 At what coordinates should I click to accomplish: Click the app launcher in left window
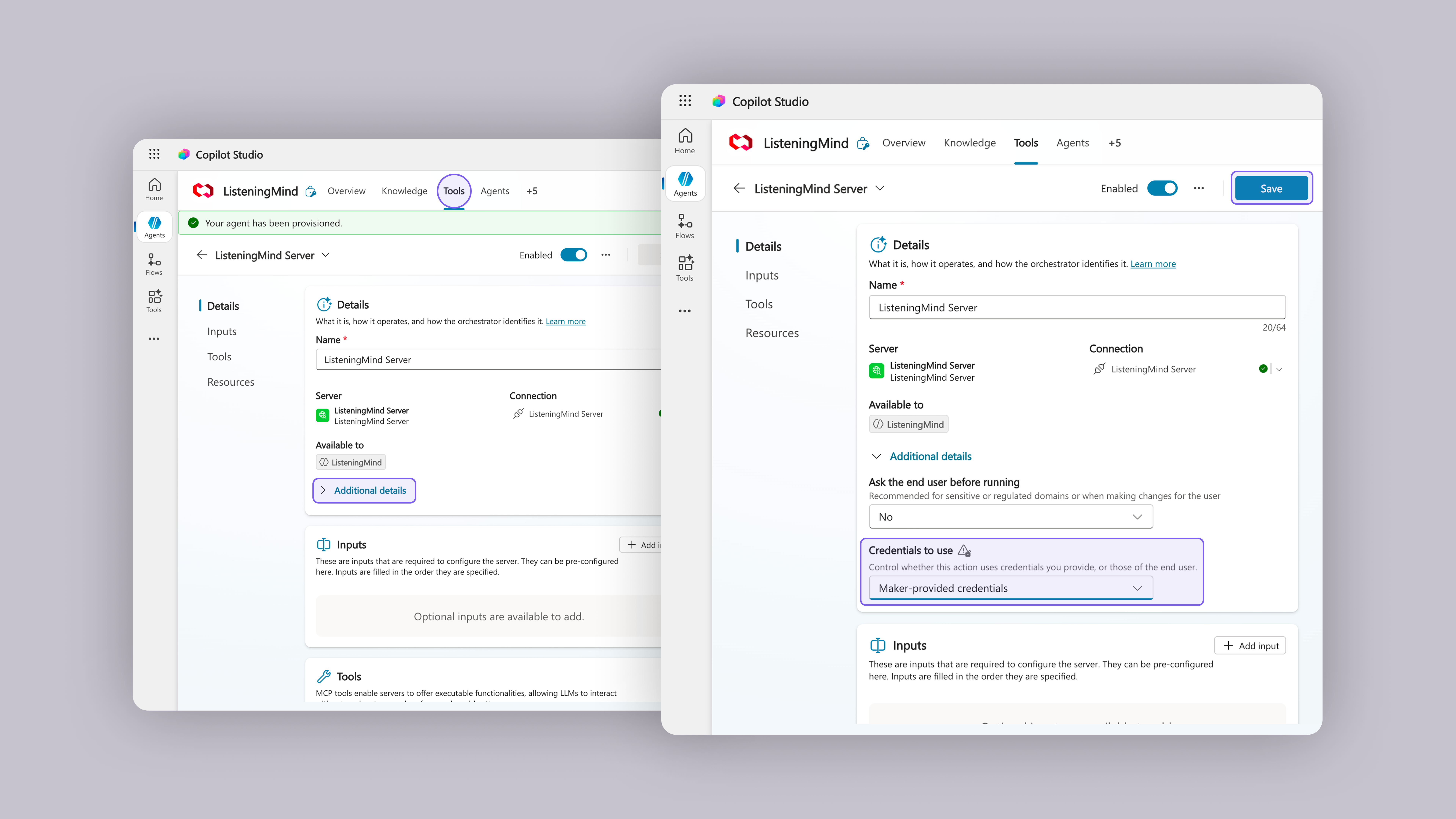(154, 154)
